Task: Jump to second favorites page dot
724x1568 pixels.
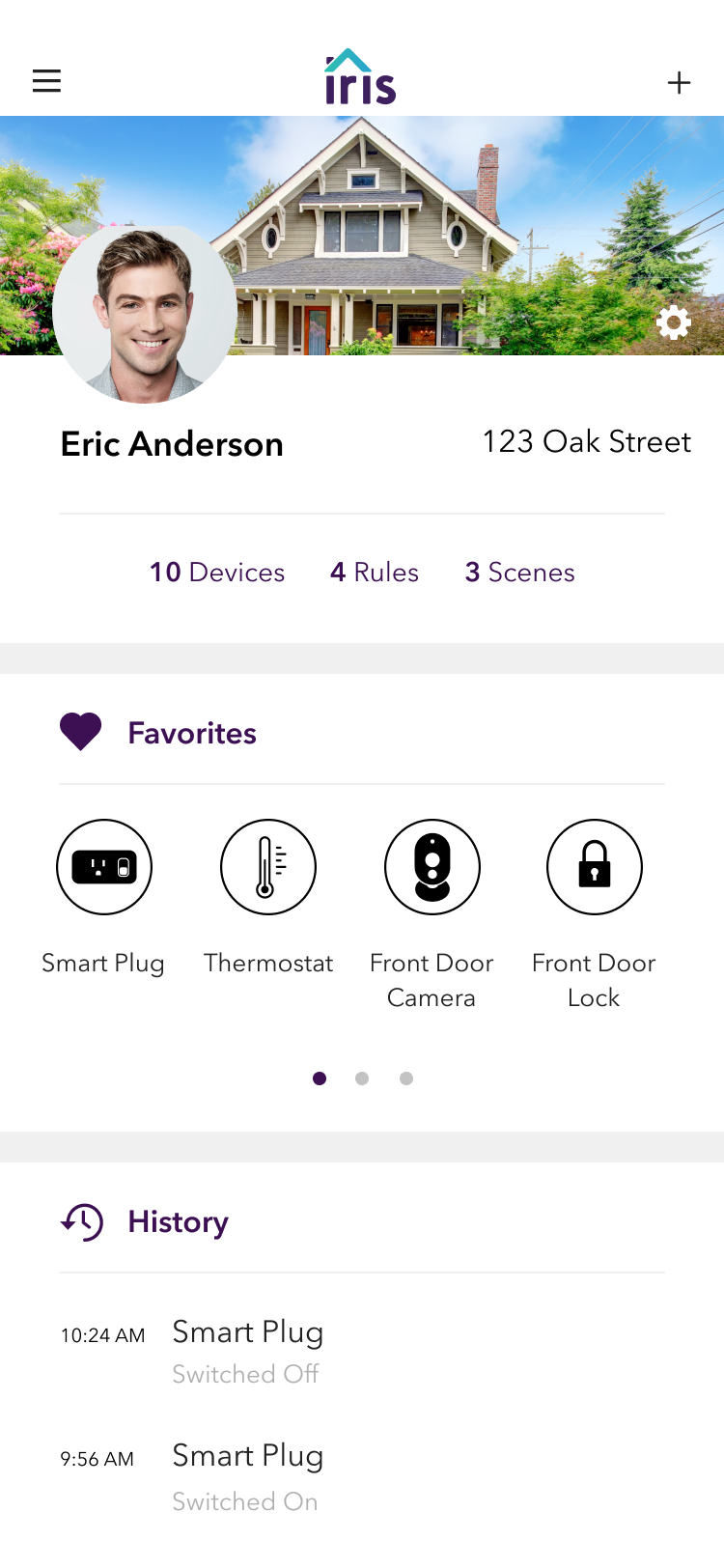Action: click(x=362, y=1078)
